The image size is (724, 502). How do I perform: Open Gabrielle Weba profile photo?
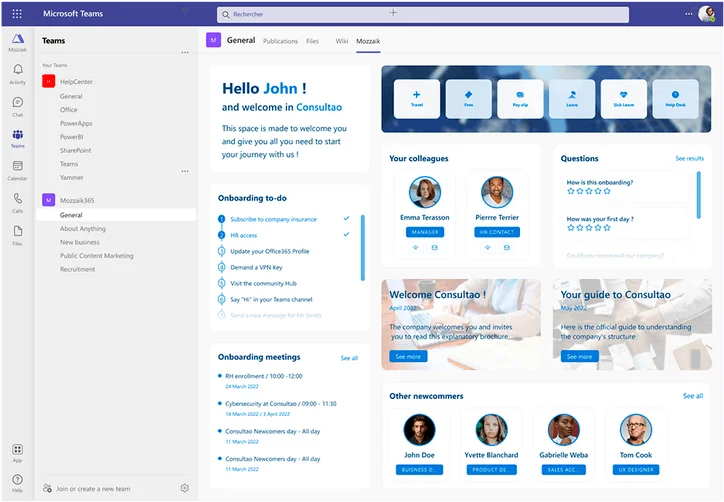pos(563,429)
